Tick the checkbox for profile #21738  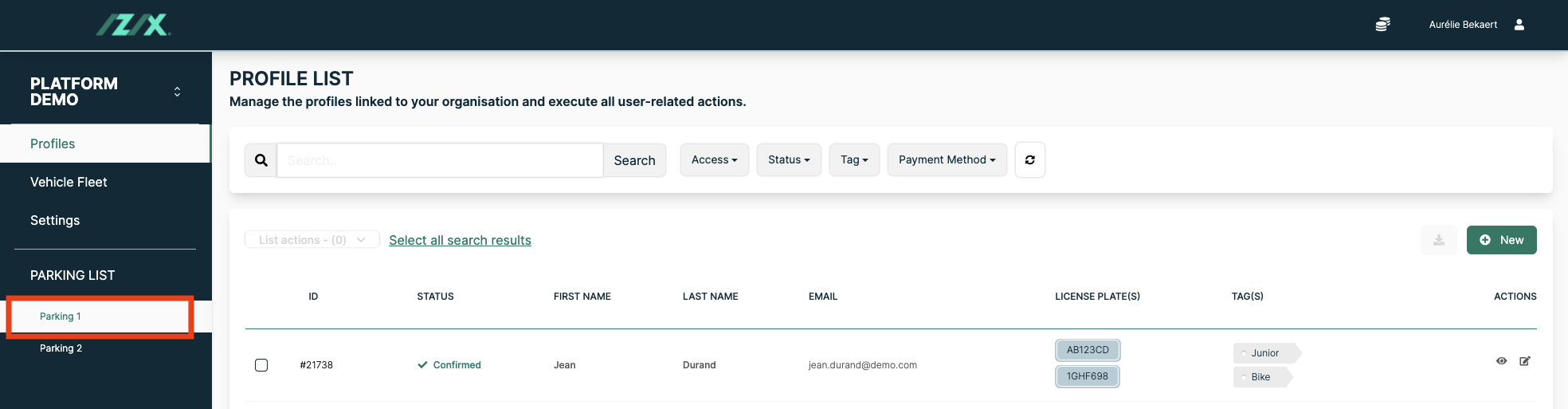pos(261,365)
